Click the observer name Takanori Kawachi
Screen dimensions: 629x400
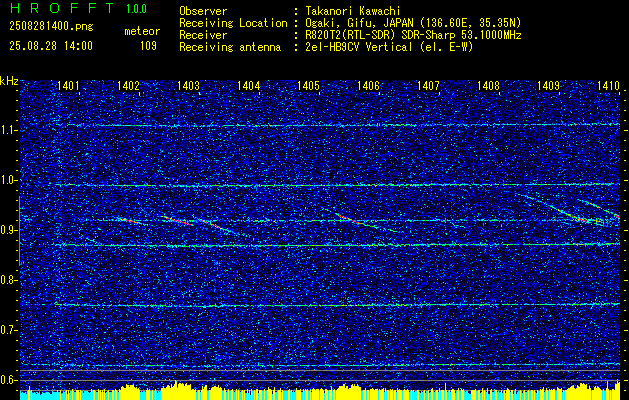pyautogui.click(x=352, y=11)
